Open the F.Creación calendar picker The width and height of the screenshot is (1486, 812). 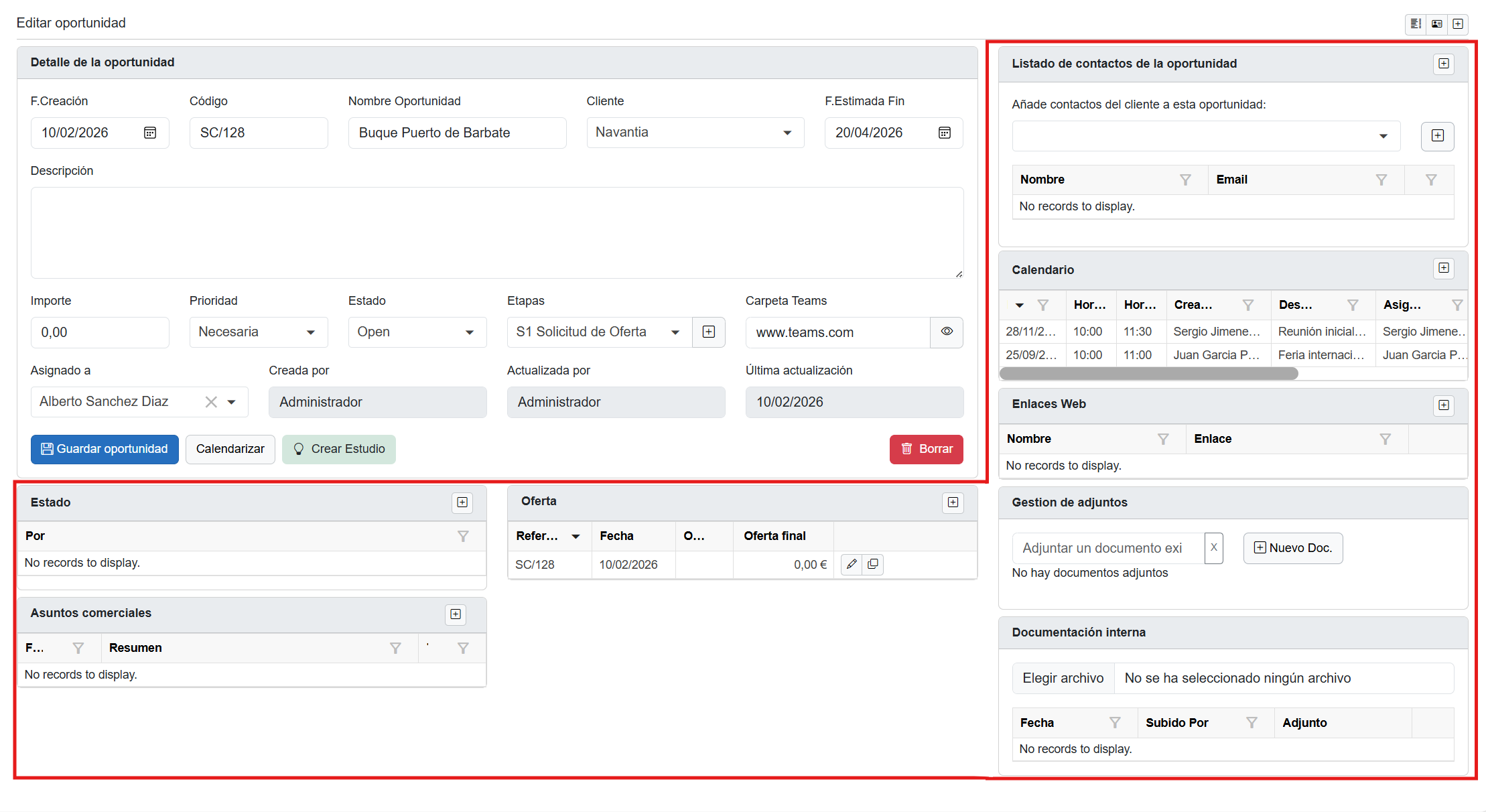point(150,133)
